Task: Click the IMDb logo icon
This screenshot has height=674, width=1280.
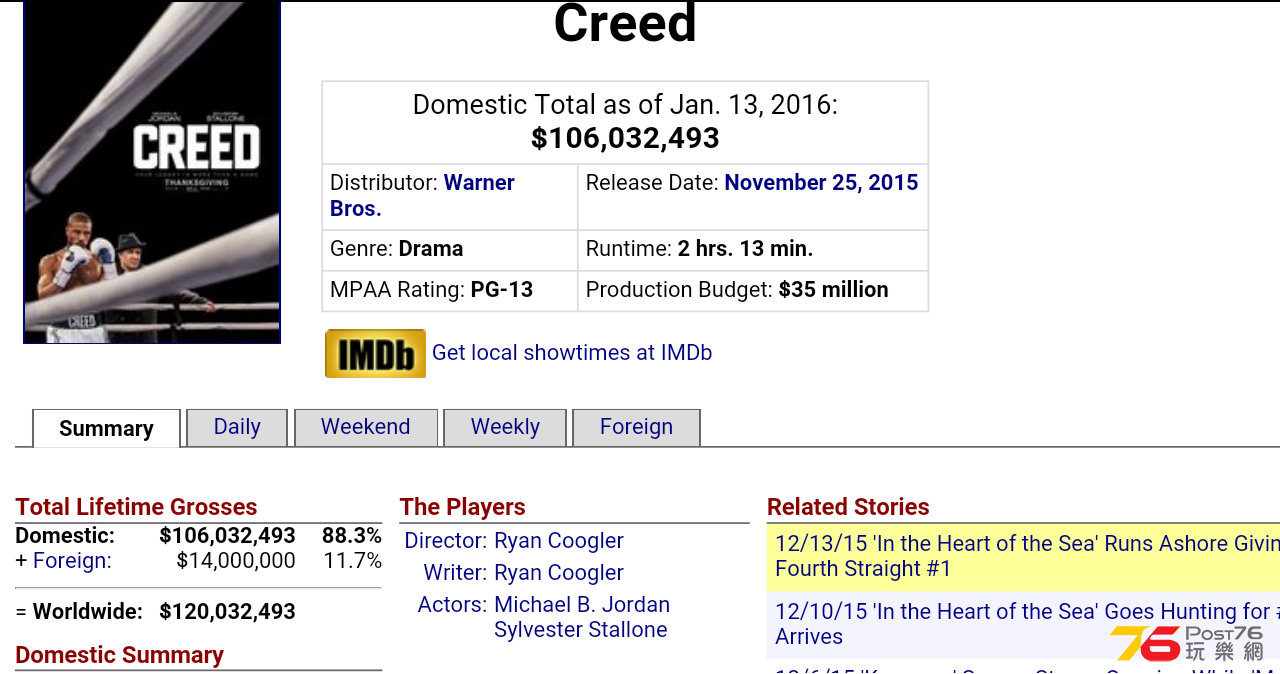Action: [375, 353]
